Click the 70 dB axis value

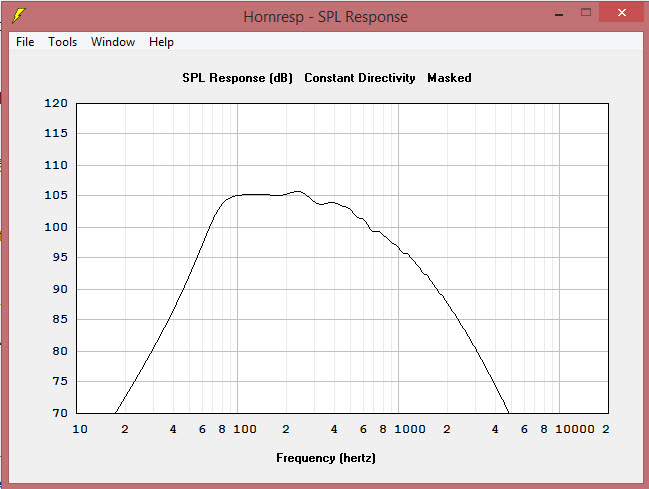tap(60, 413)
